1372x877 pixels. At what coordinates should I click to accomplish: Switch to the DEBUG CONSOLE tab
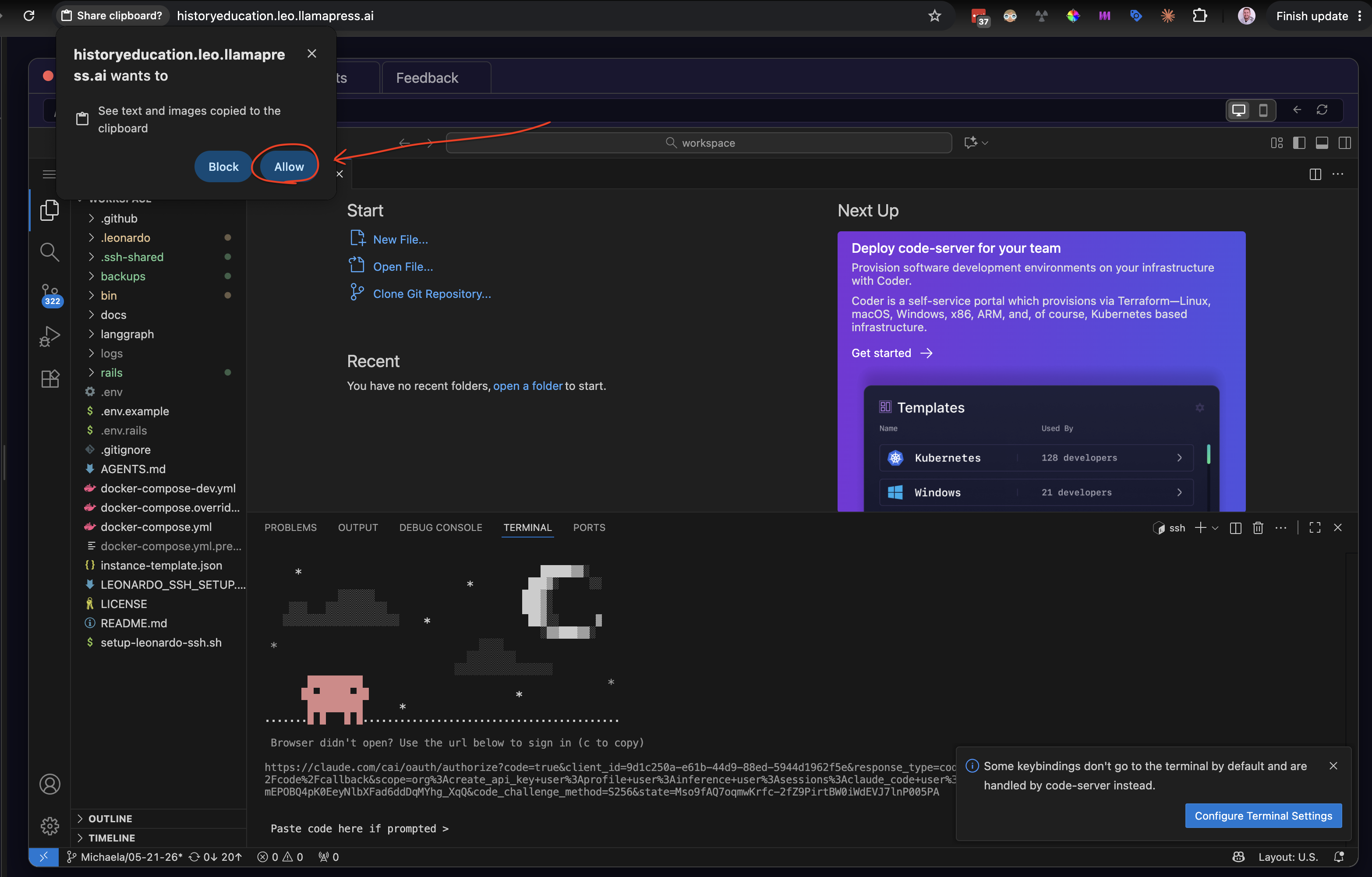tap(440, 528)
